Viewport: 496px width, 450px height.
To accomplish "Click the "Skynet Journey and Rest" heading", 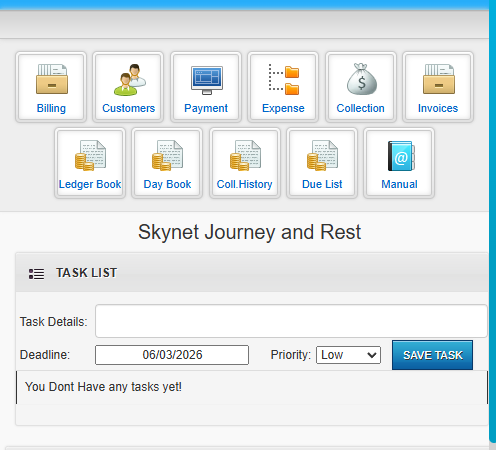I will coord(249,232).
